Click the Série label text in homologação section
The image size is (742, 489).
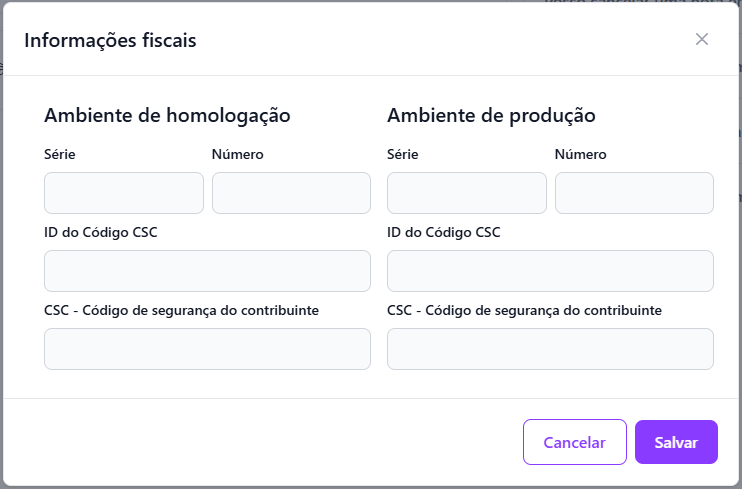click(60, 154)
